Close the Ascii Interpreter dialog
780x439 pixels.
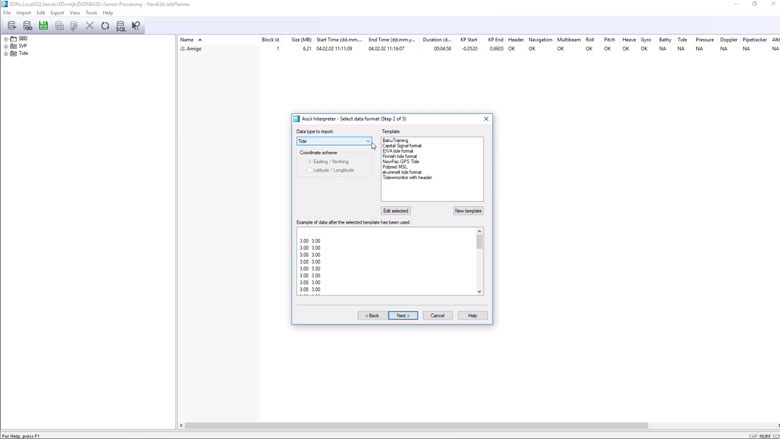click(x=486, y=119)
